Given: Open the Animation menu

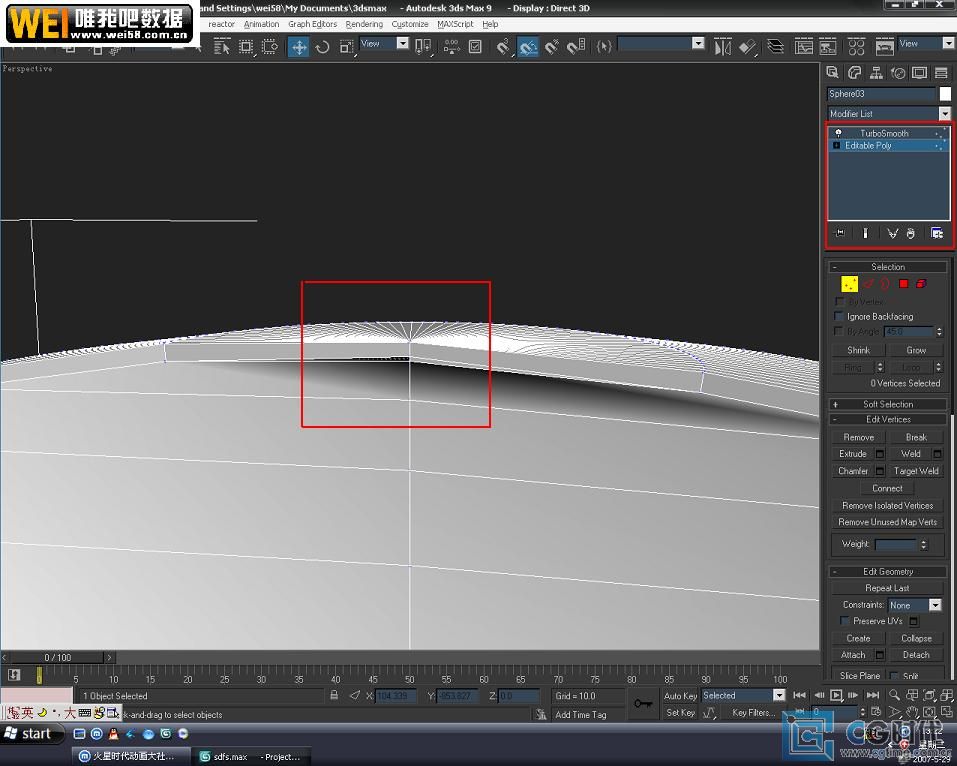Looking at the screenshot, I should coord(261,24).
